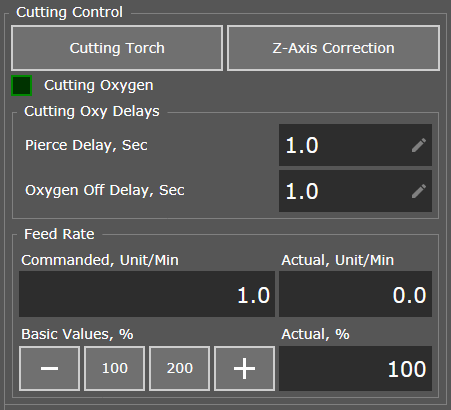Click the Oxygen Off Delay, Sec label
The image size is (451, 410).
pos(105,190)
